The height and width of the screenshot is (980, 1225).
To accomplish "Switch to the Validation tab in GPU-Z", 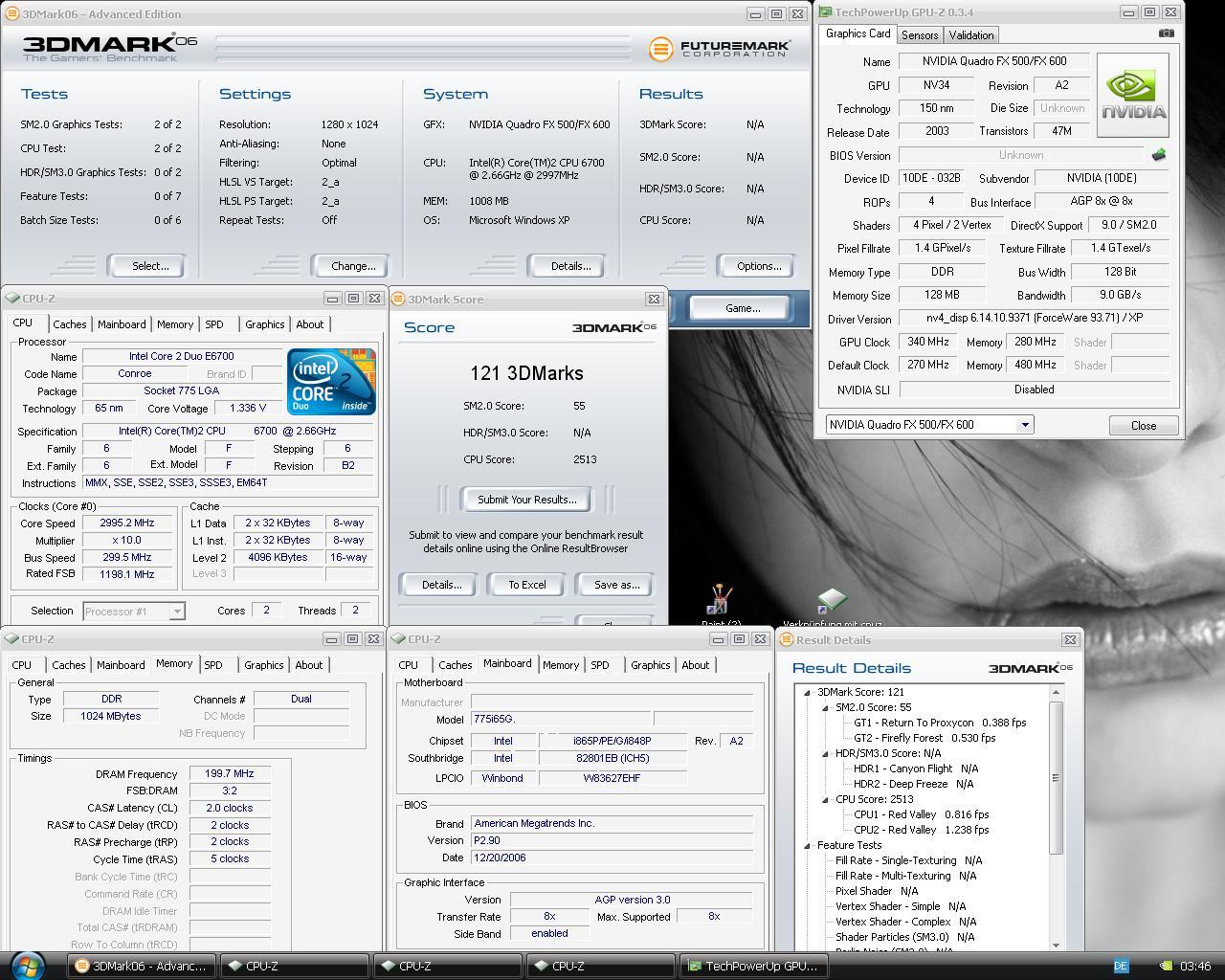I will point(971,34).
